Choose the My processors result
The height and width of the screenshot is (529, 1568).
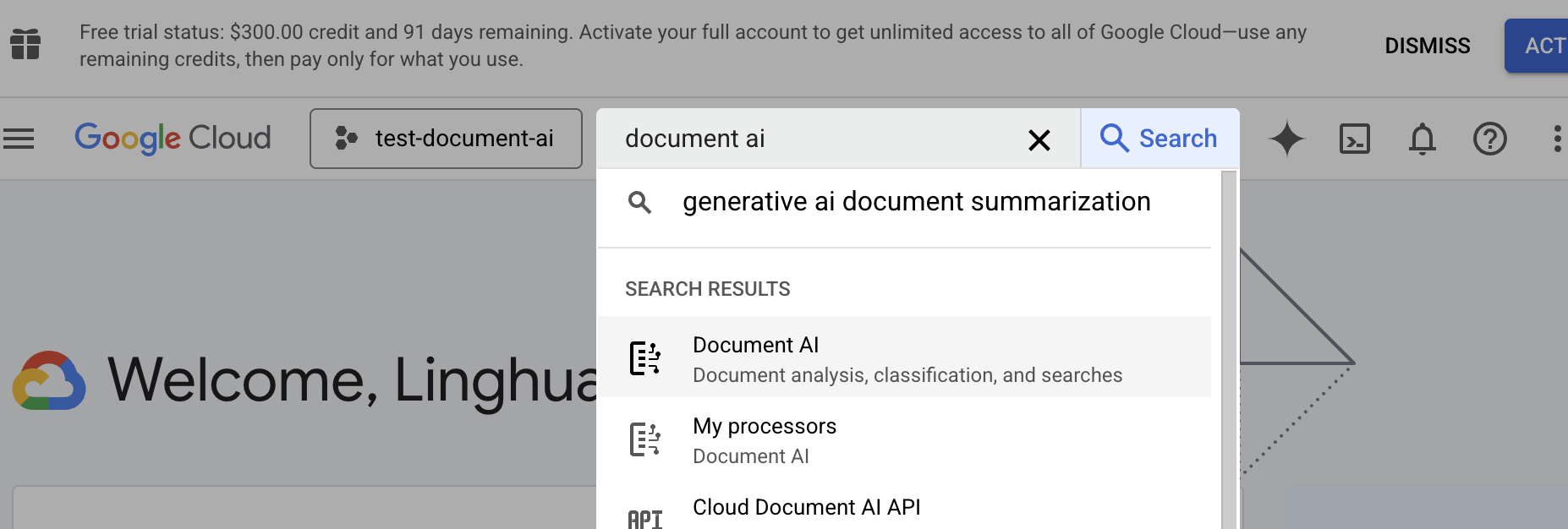tap(905, 439)
